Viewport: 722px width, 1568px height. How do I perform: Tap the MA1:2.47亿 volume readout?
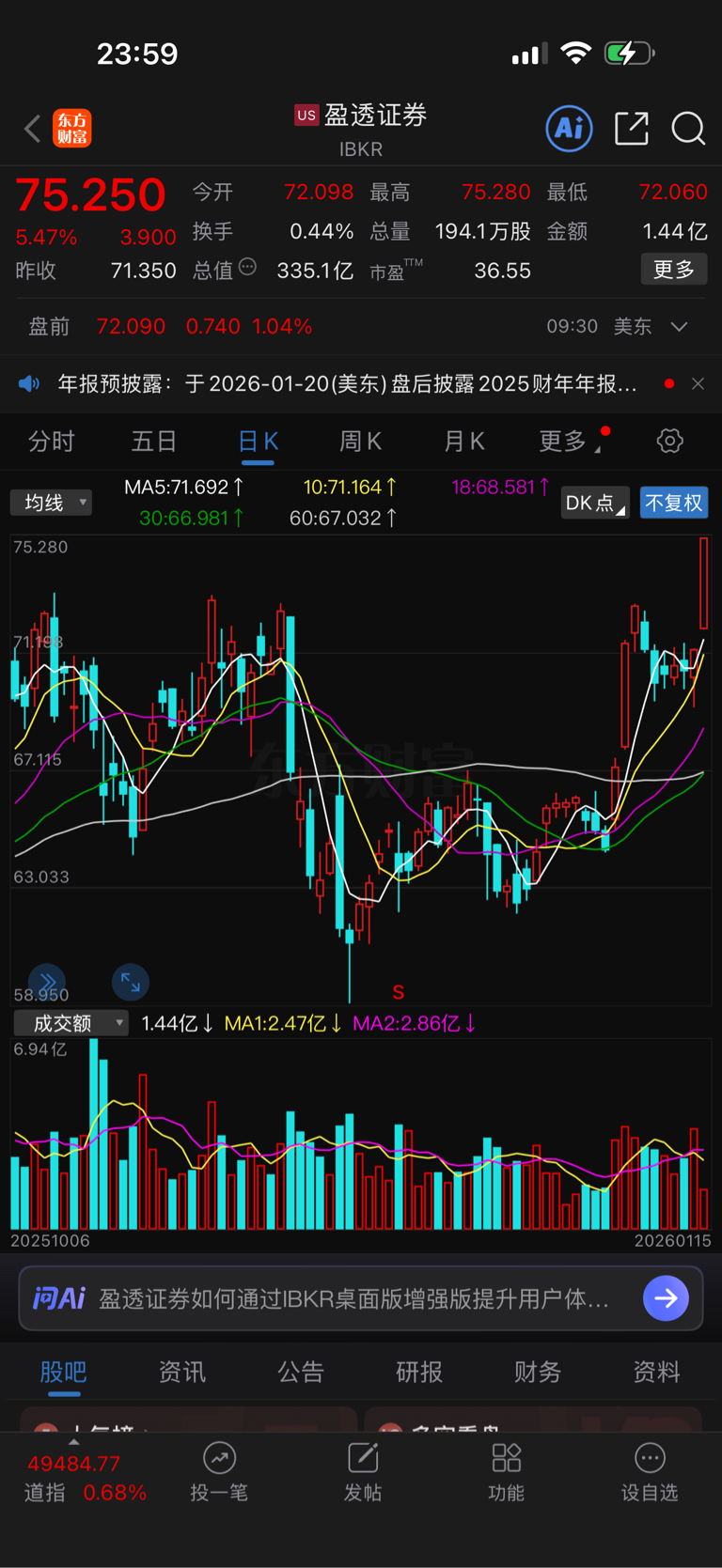pos(282,1023)
